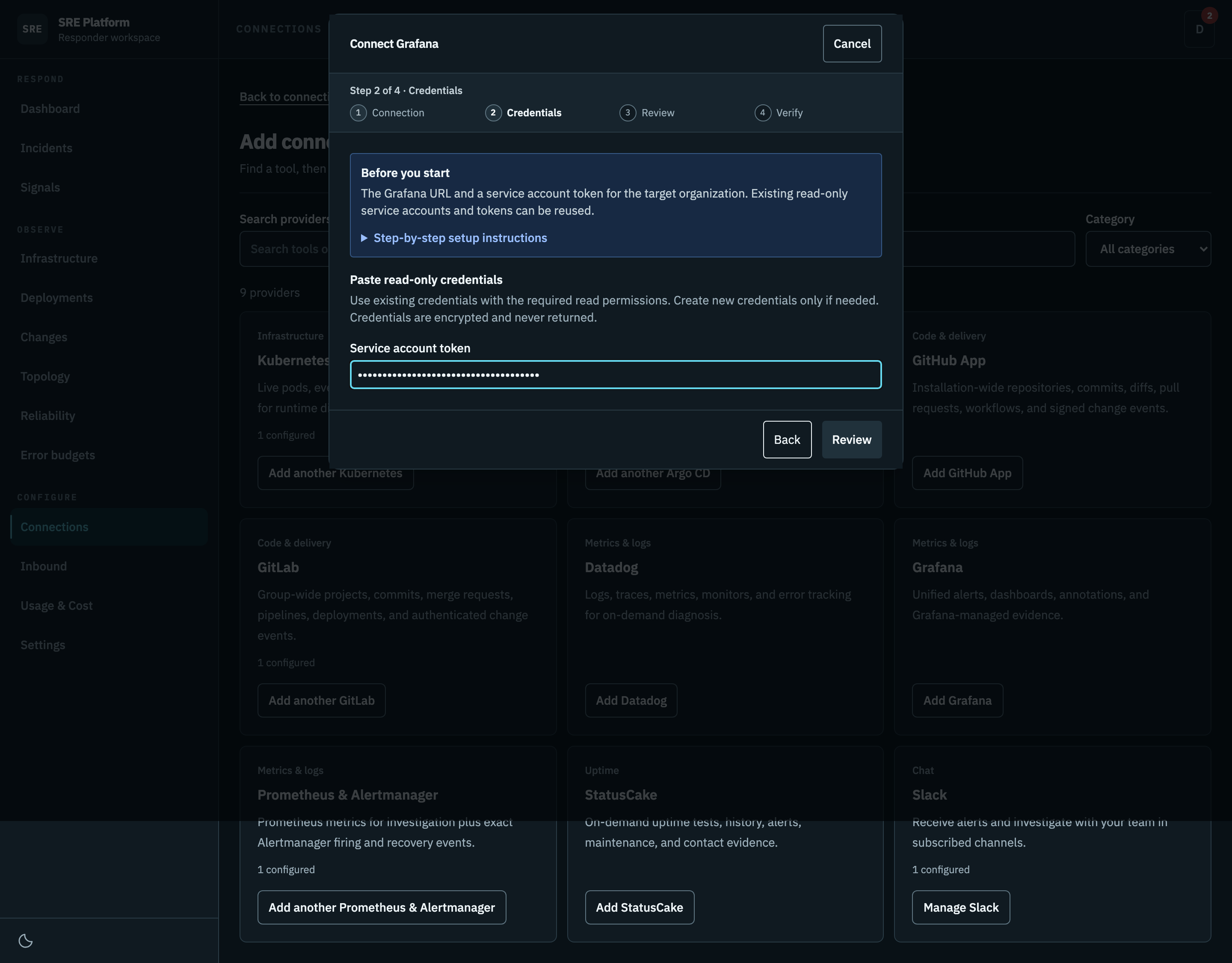Click the SRE logo badge
Image resolution: width=1232 pixels, height=963 pixels.
[32, 30]
